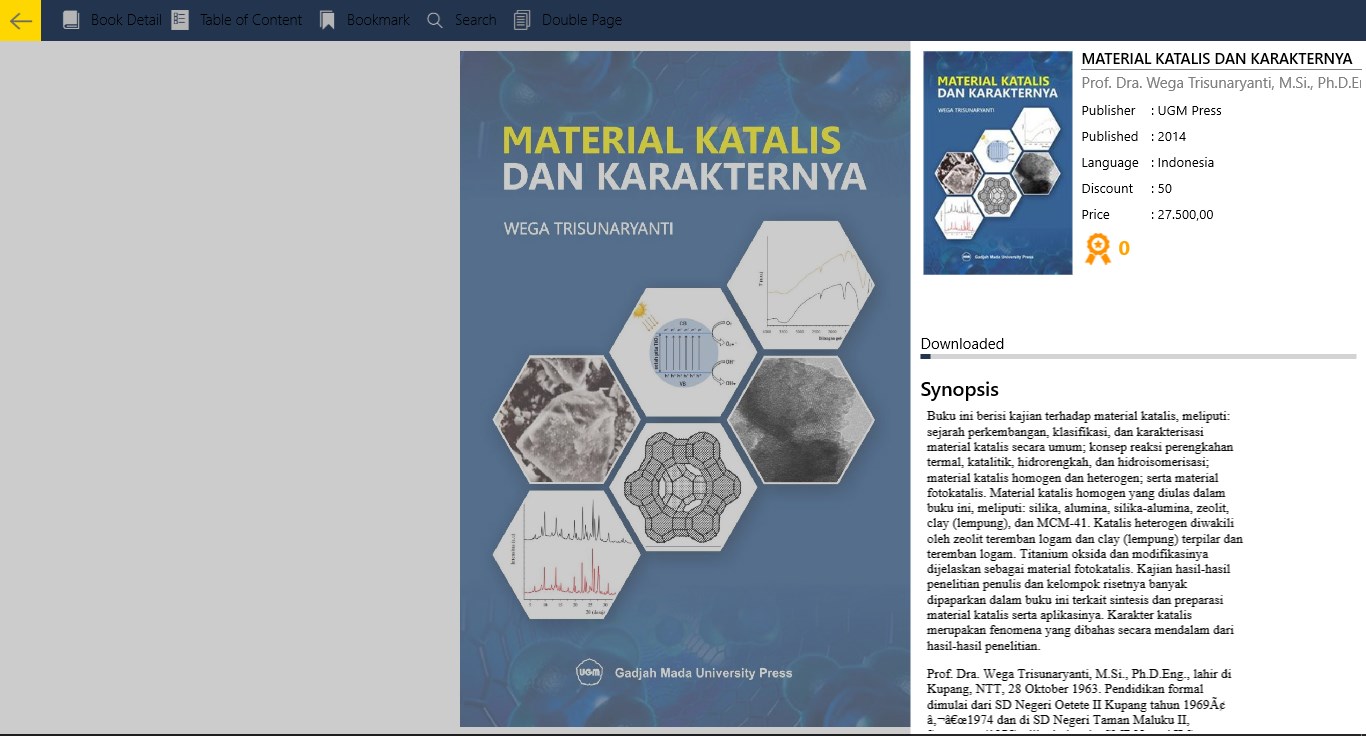Open the Table of Content label
The height and width of the screenshot is (736, 1366).
(251, 20)
